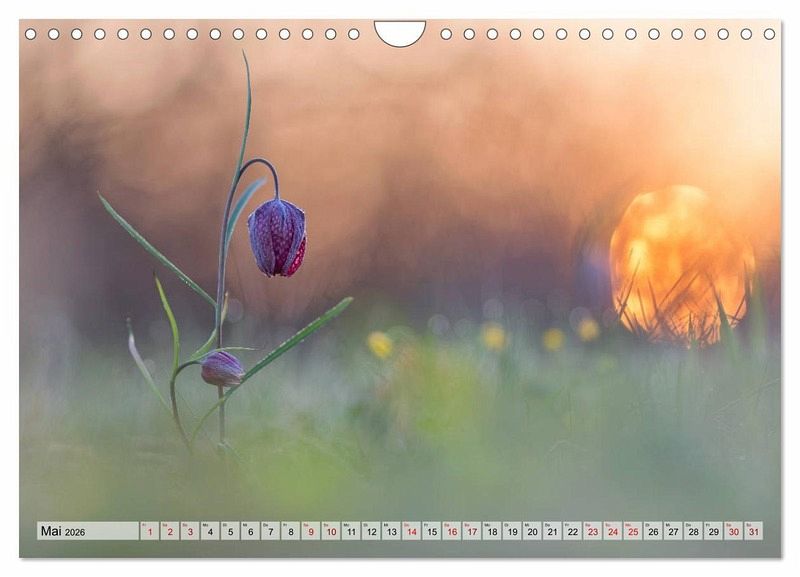Click the date cell numbered 8
The height and width of the screenshot is (577, 800).
click(290, 531)
